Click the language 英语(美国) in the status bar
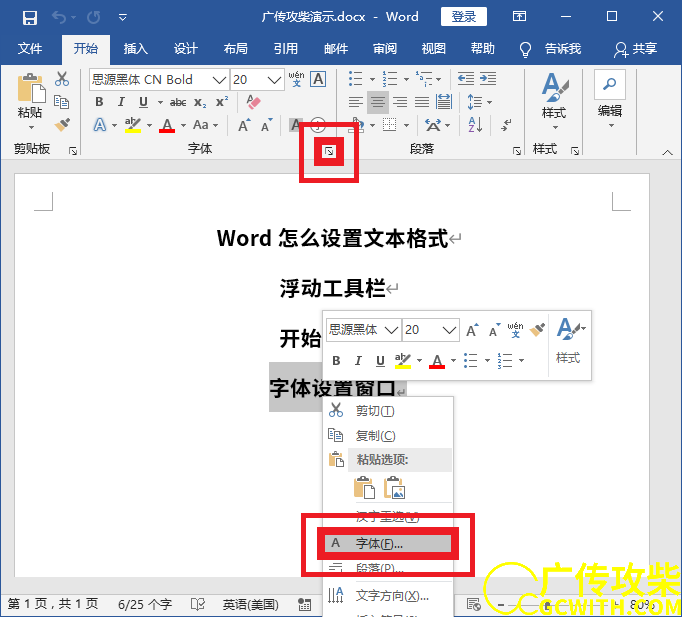Screen dimensions: 682x617 [x=251, y=604]
